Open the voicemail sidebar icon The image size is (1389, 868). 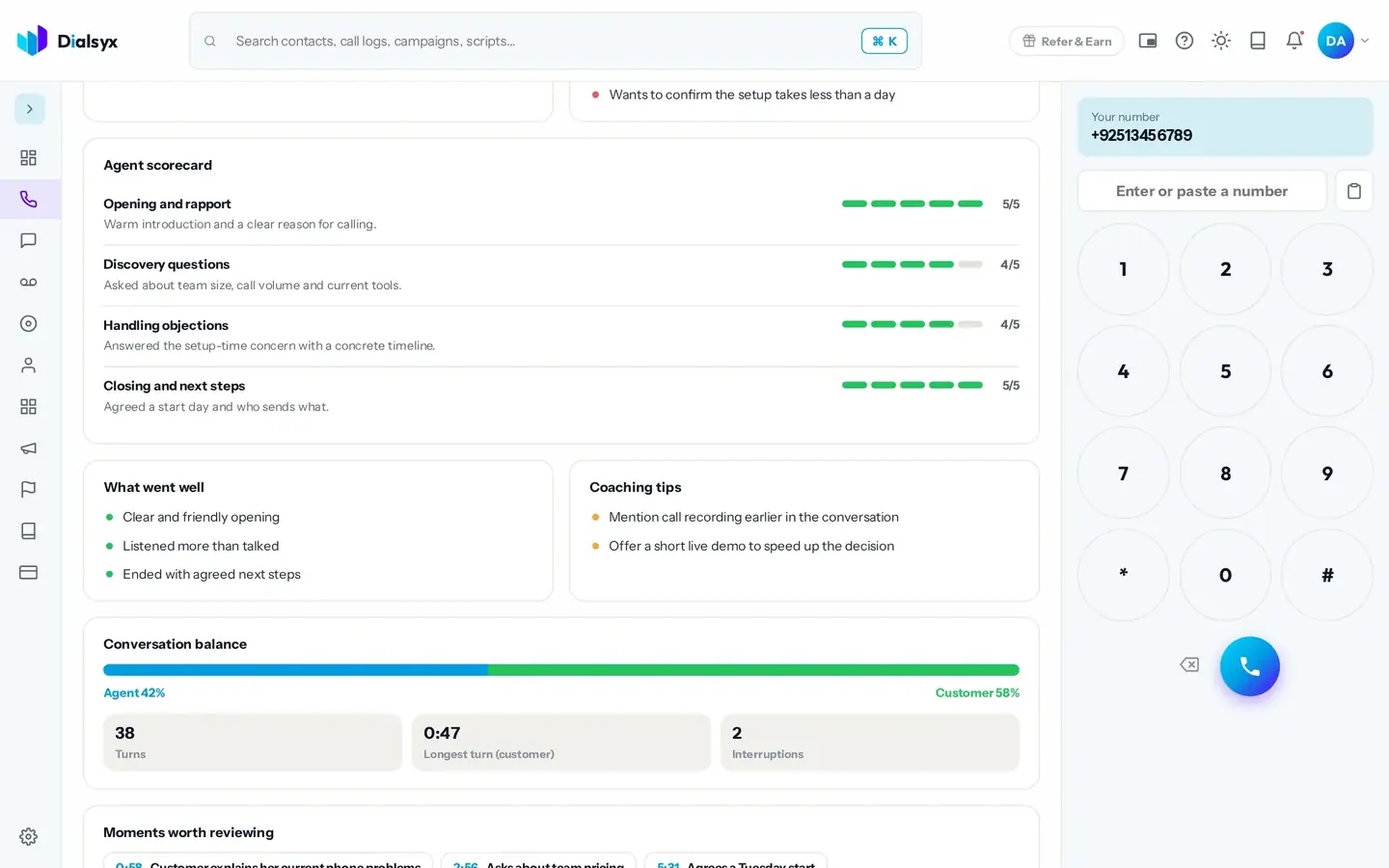29,283
